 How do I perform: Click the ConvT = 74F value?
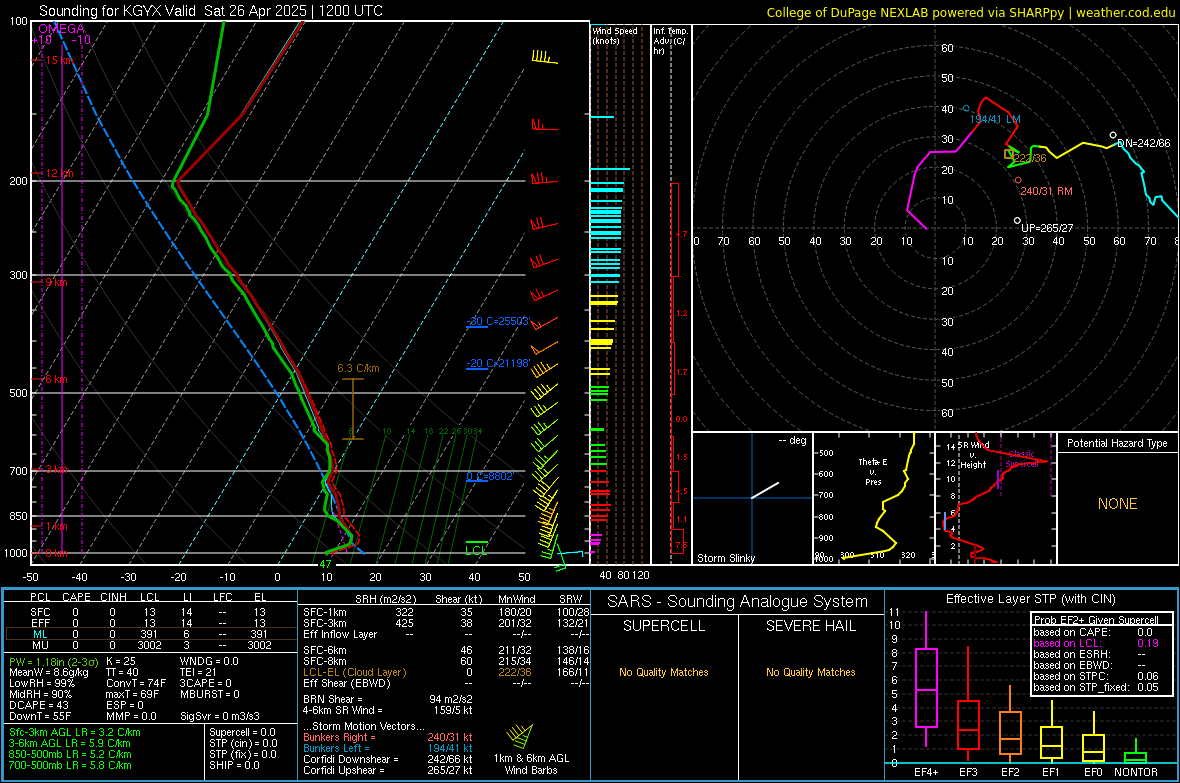point(136,683)
